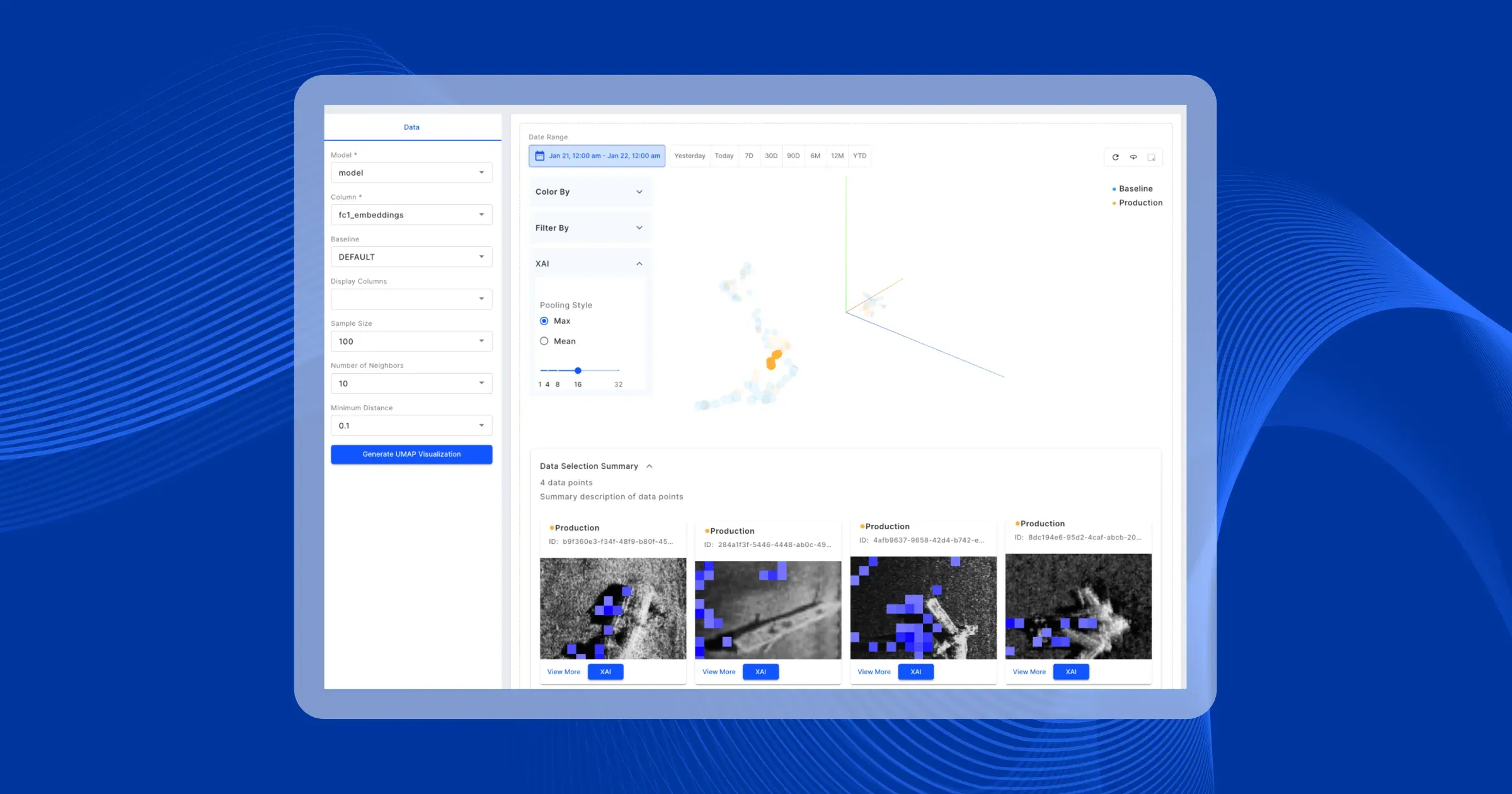Open image thumbnail for ID b9f360e3

coord(613,608)
